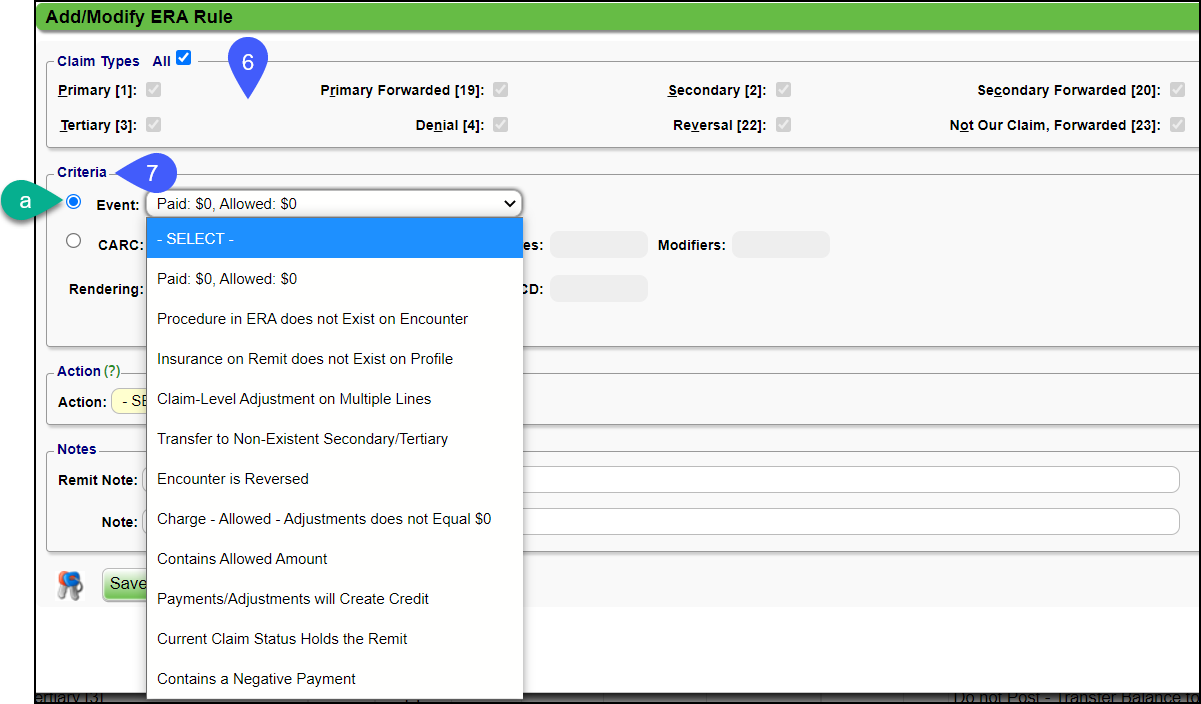This screenshot has width=1201, height=704.
Task: Toggle the Primary Forwarded [19] checkbox
Action: (x=500, y=89)
